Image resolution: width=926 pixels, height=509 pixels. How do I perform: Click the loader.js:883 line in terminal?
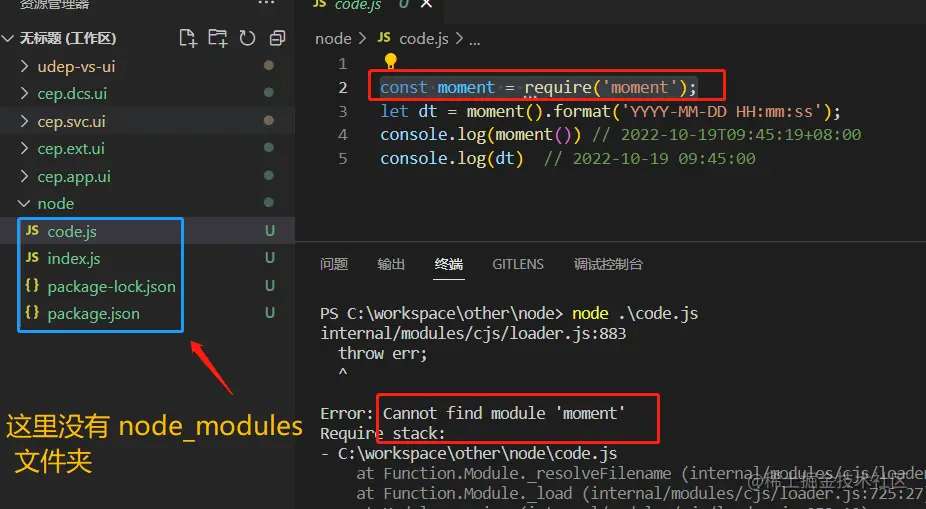point(473,334)
